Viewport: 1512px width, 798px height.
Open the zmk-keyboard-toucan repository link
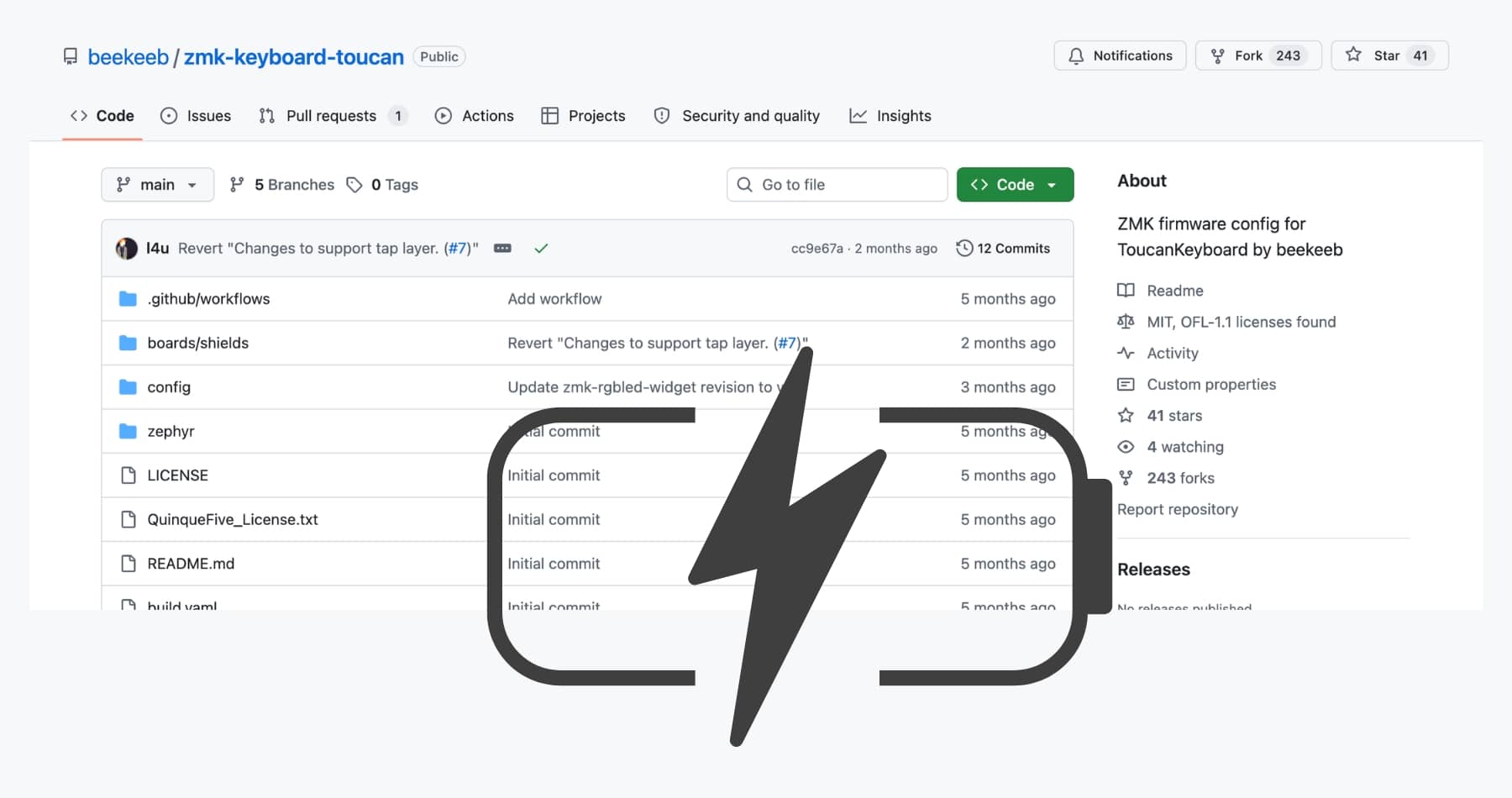pyautogui.click(x=294, y=57)
